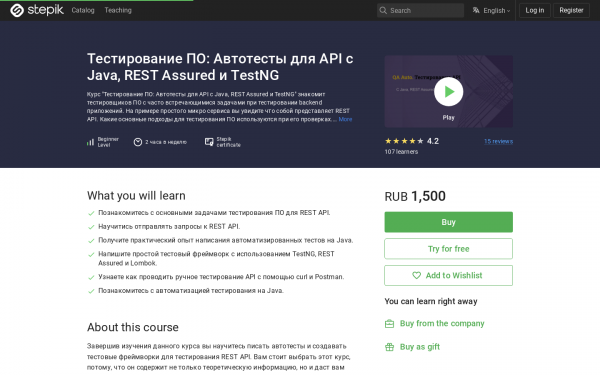The width and height of the screenshot is (600, 375).
Task: Click the Register button
Action: point(571,10)
